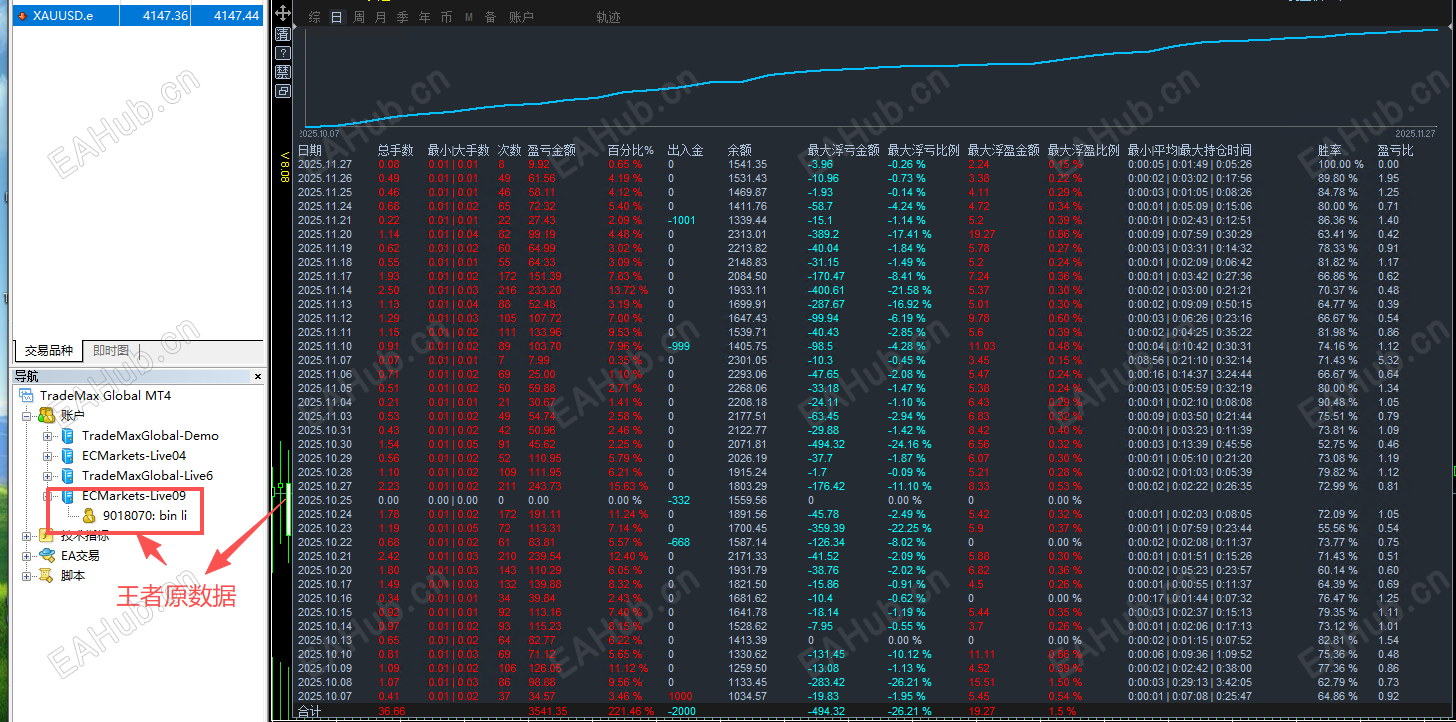Select the XAUUSD.e row in Market Watch
Viewport: 1456px width, 722px height.
[x=138, y=15]
